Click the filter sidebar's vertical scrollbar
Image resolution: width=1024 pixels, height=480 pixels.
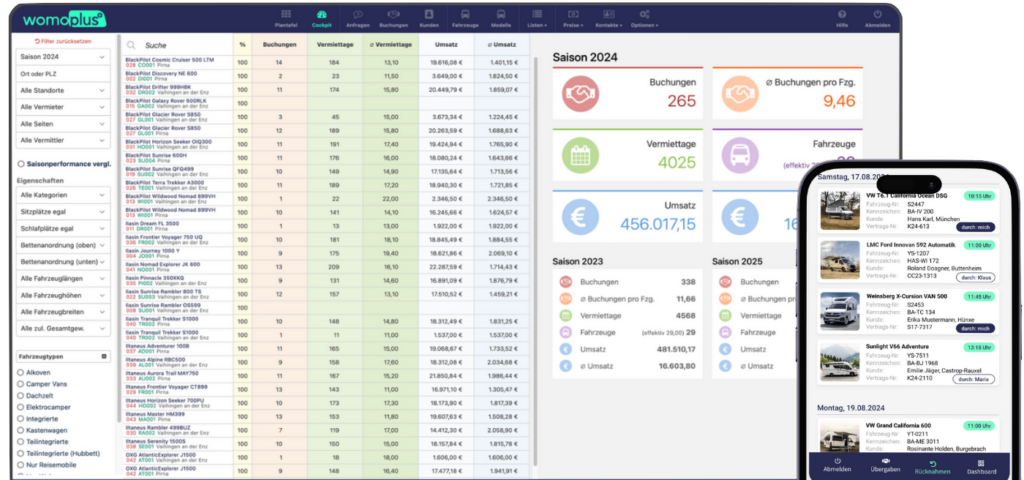(x=118, y=229)
